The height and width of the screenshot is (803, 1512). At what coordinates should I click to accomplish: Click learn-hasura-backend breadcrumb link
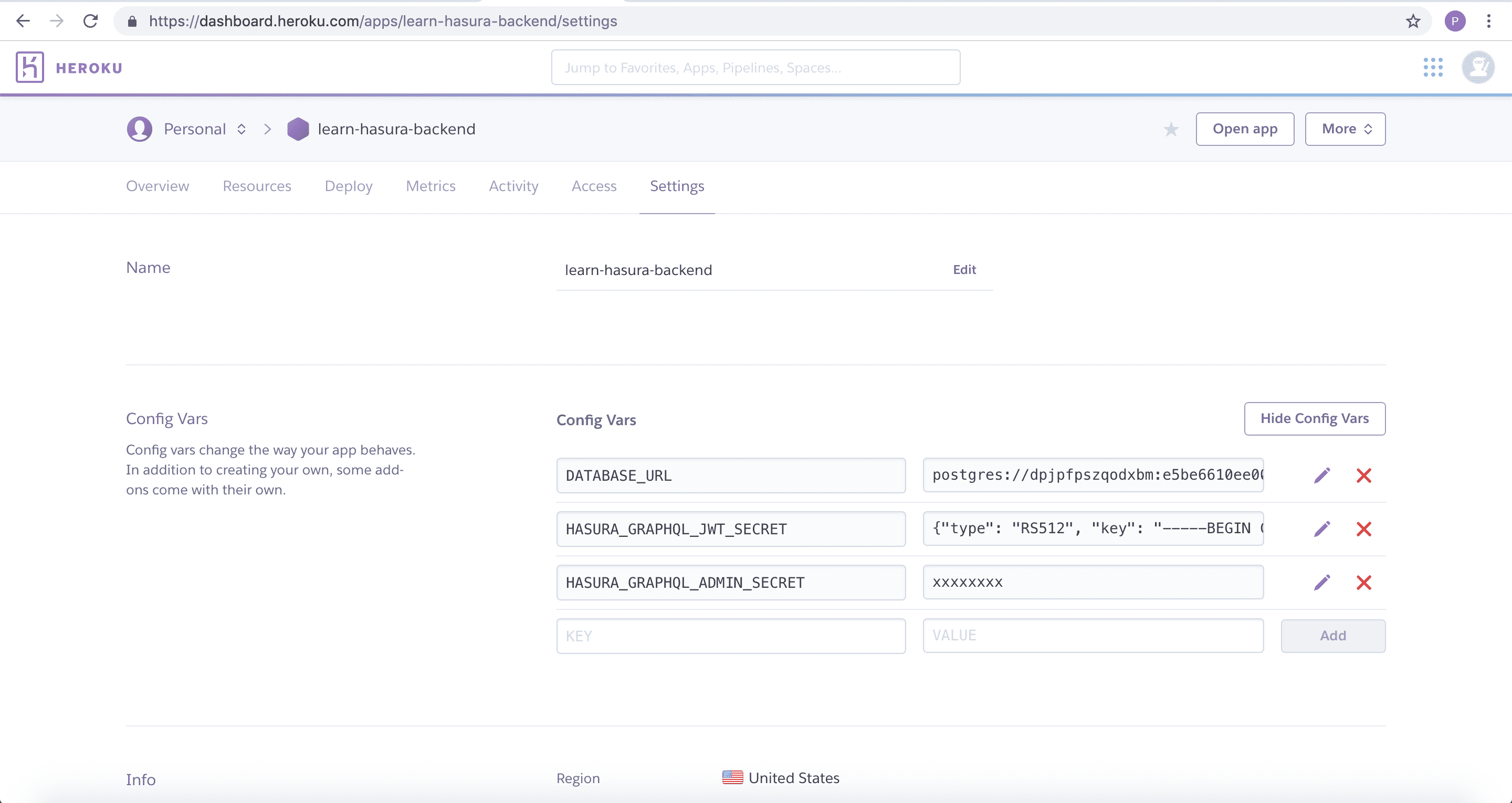[x=396, y=129]
